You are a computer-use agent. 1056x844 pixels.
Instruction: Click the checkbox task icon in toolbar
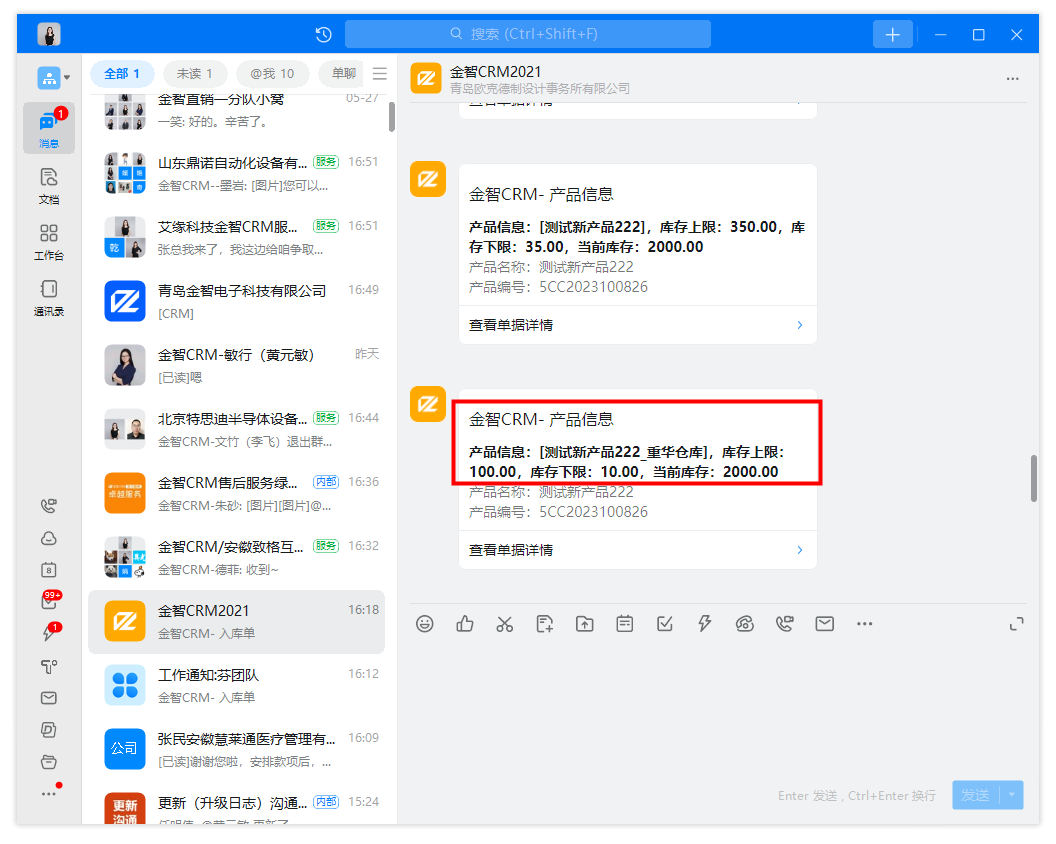pos(665,624)
